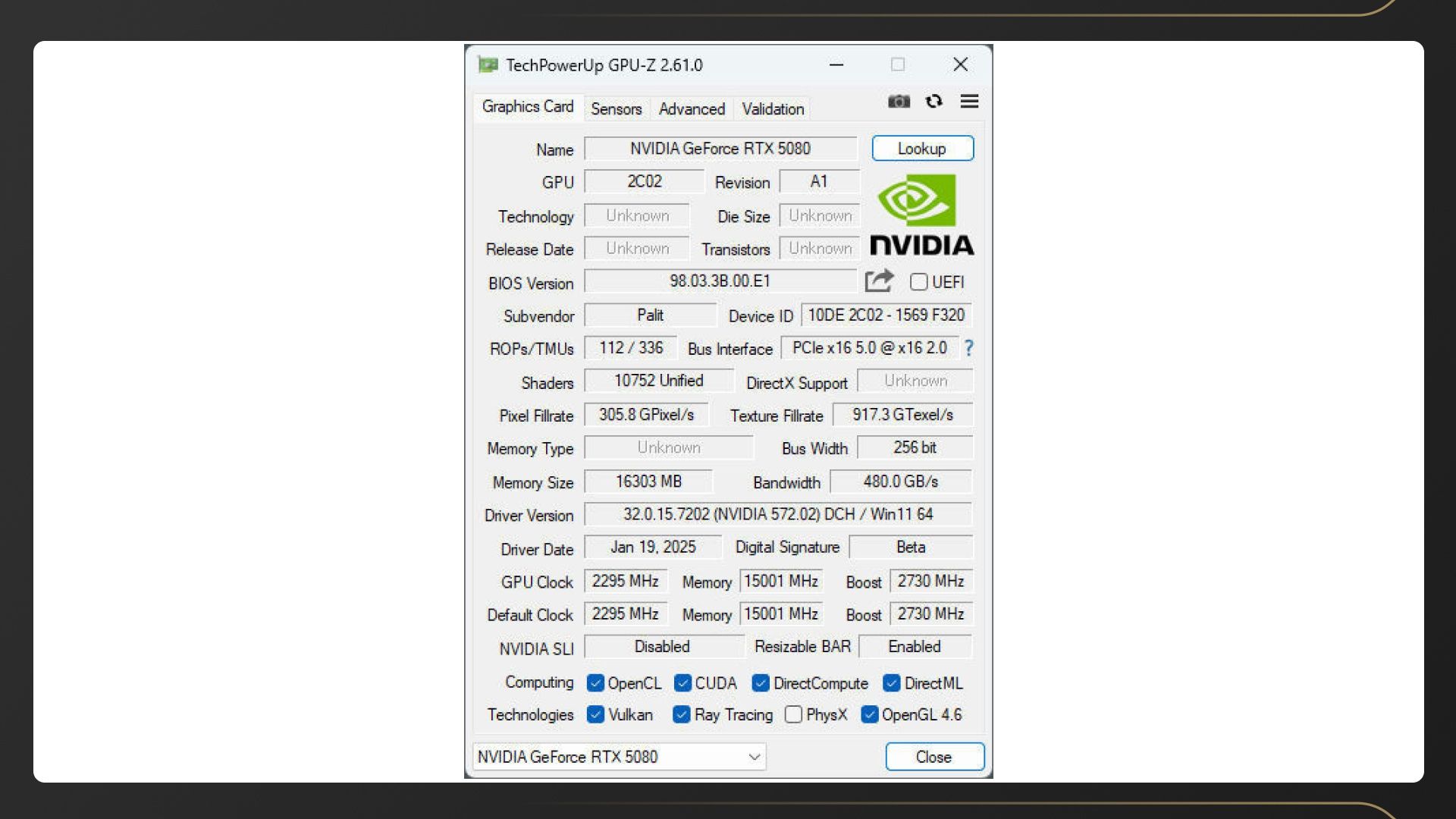The width and height of the screenshot is (1456, 819).
Task: Toggle the OpenCL checkbox
Action: [x=595, y=683]
